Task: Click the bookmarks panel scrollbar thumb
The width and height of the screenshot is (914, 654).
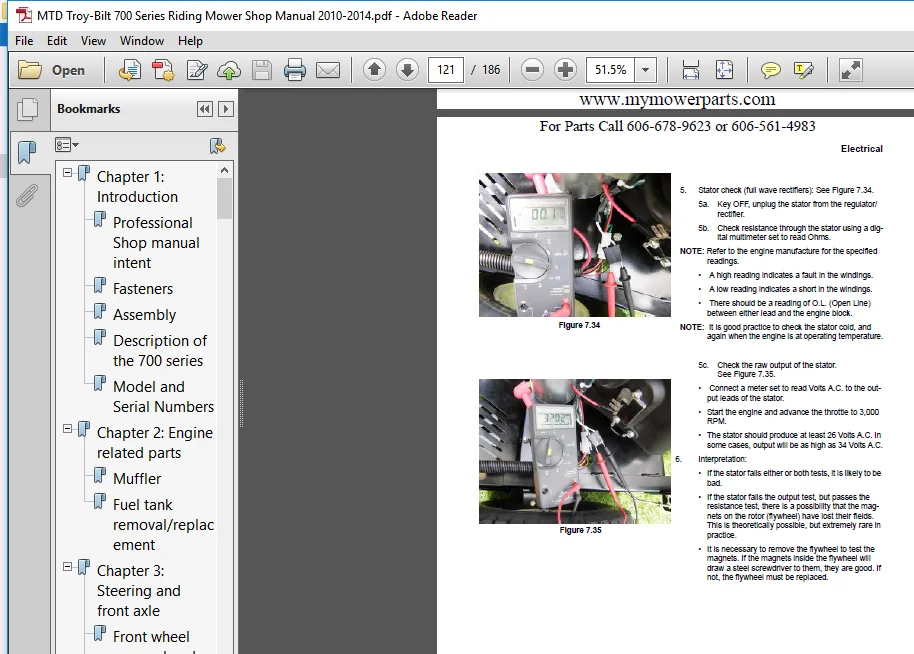Action: click(x=224, y=198)
